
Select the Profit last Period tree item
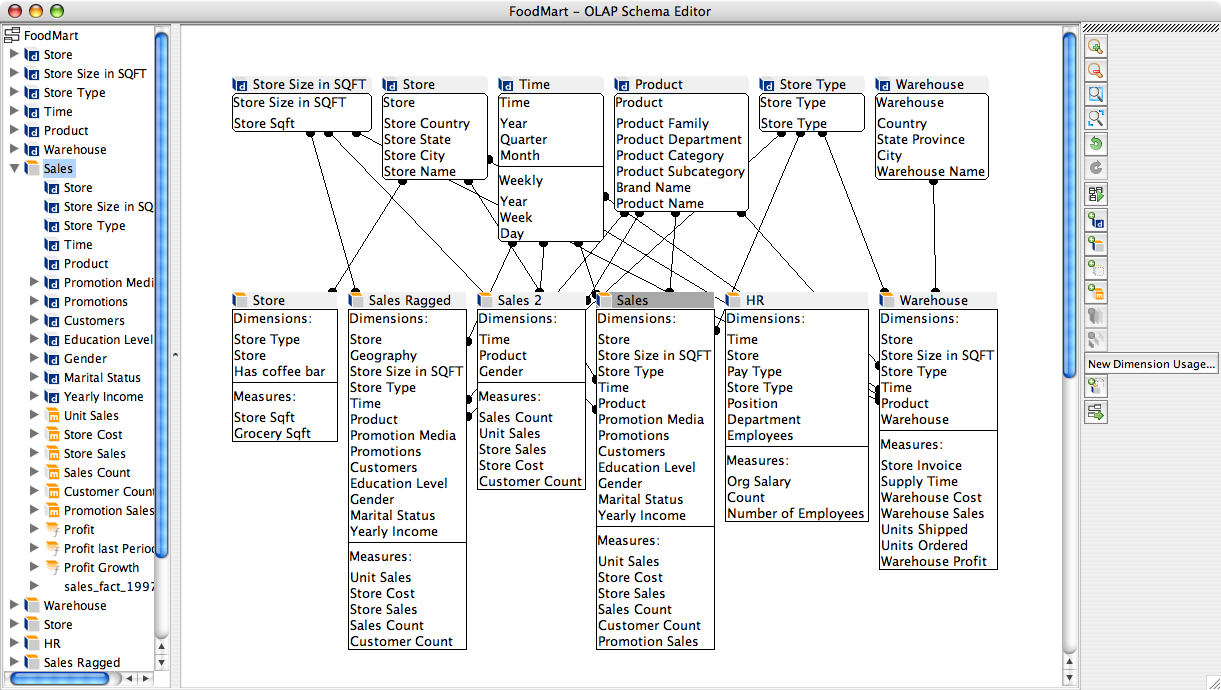(x=109, y=549)
